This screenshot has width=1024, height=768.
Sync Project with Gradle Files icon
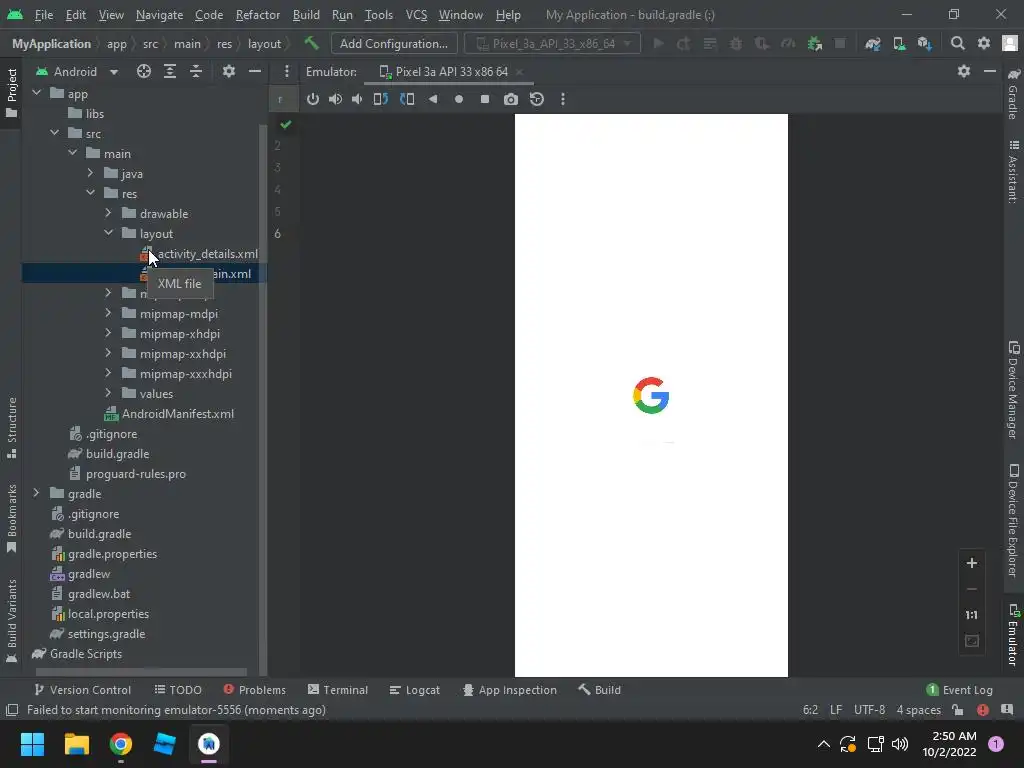(872, 44)
